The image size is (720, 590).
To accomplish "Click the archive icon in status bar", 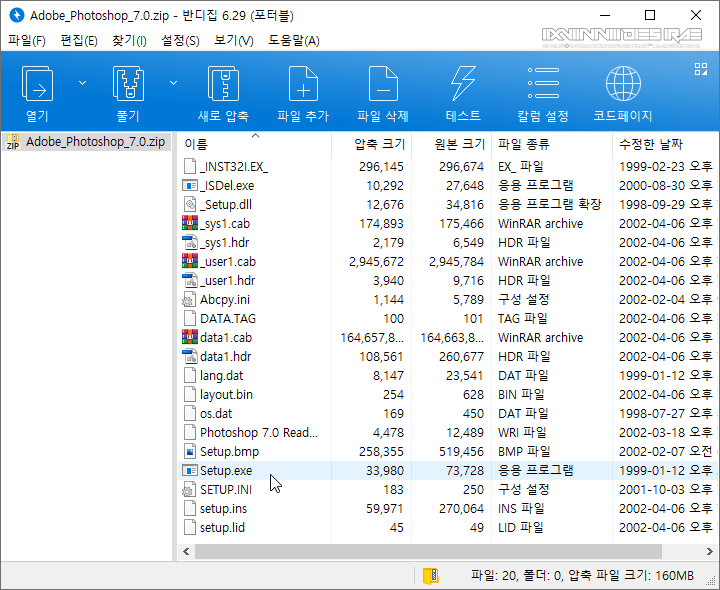I will click(x=431, y=576).
